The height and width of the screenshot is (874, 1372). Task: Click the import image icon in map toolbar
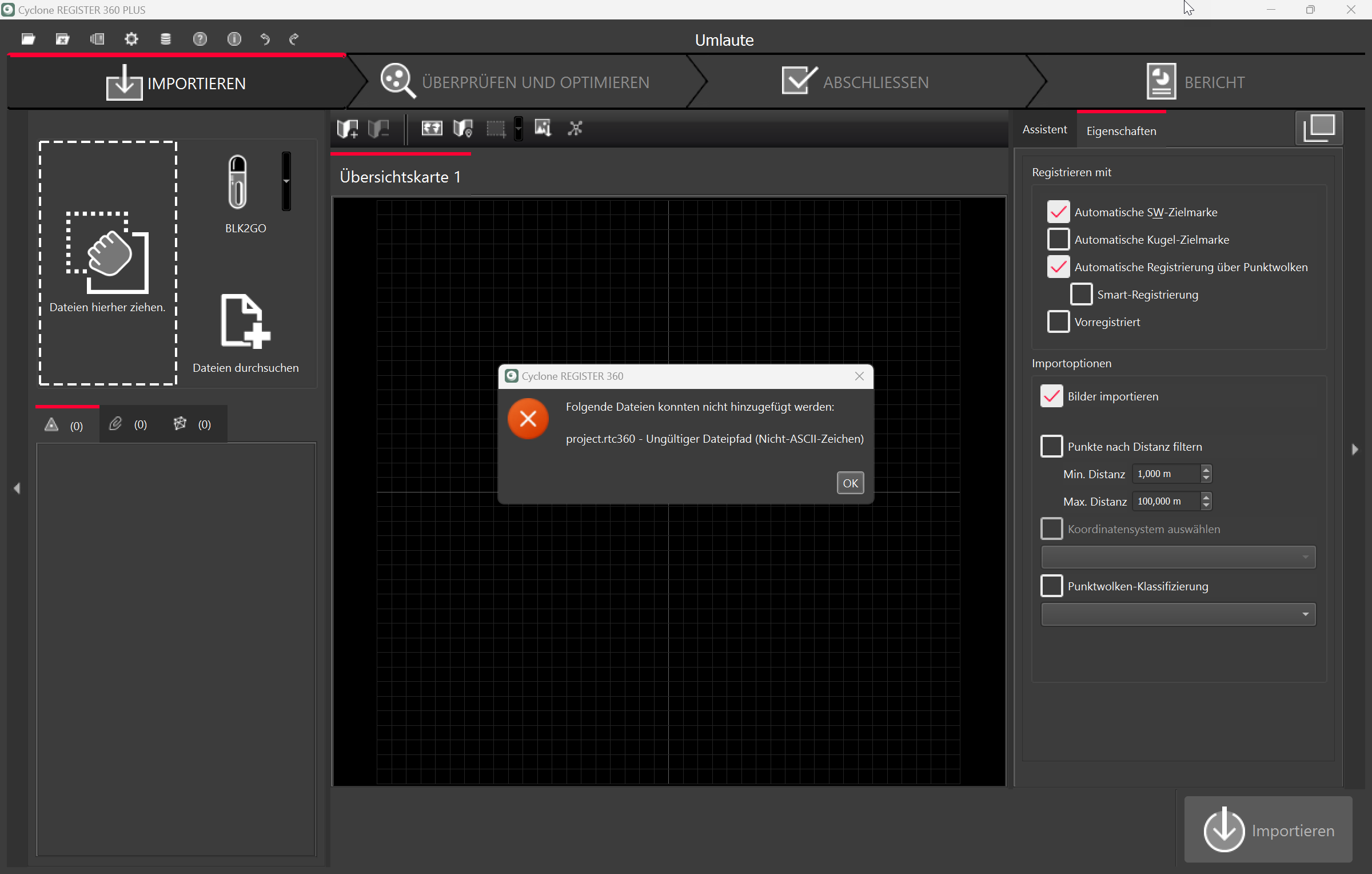(x=543, y=128)
